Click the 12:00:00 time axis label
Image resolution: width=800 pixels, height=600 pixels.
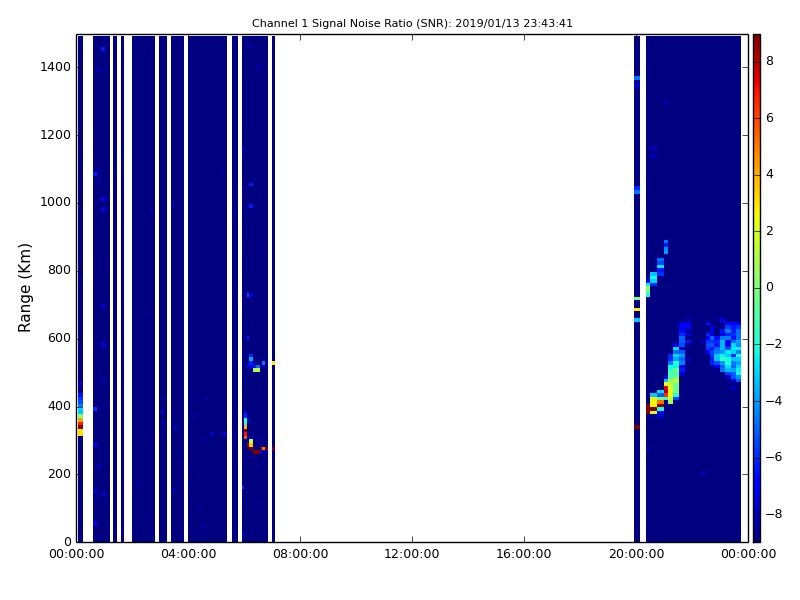point(412,554)
